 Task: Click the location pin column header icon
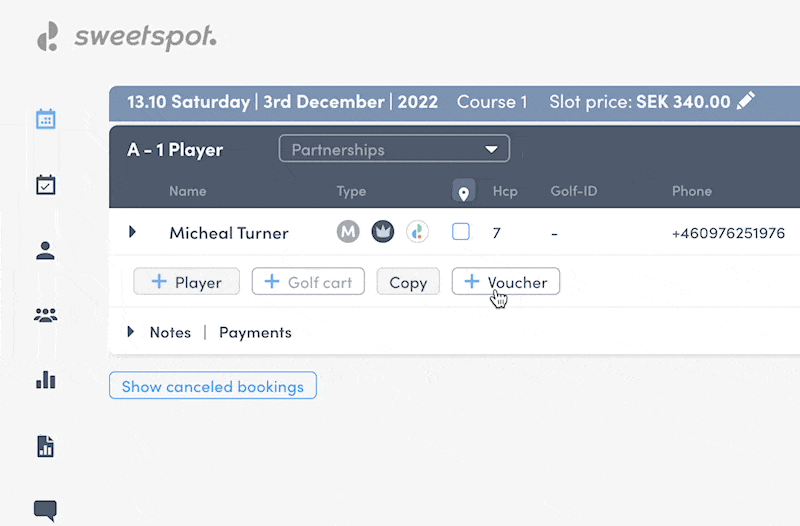(463, 192)
